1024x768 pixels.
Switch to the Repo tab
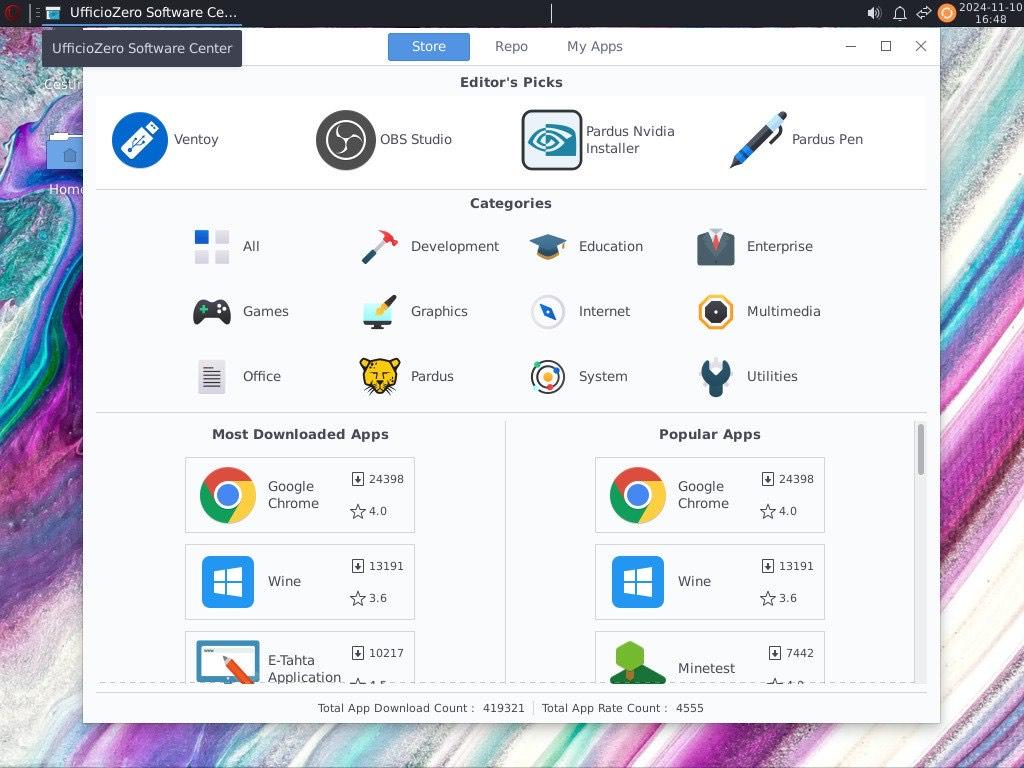(x=511, y=47)
